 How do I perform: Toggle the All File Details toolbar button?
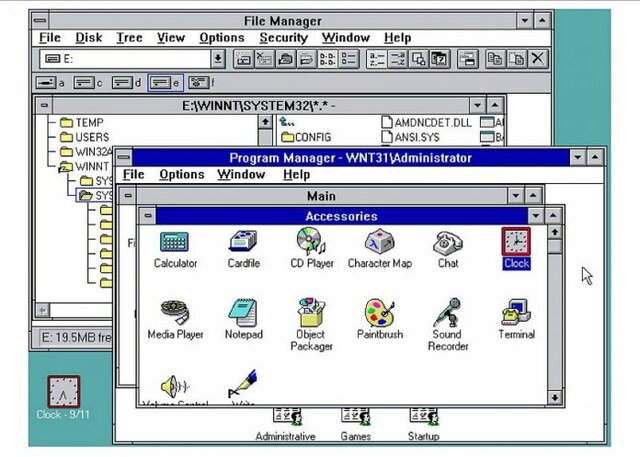(349, 59)
